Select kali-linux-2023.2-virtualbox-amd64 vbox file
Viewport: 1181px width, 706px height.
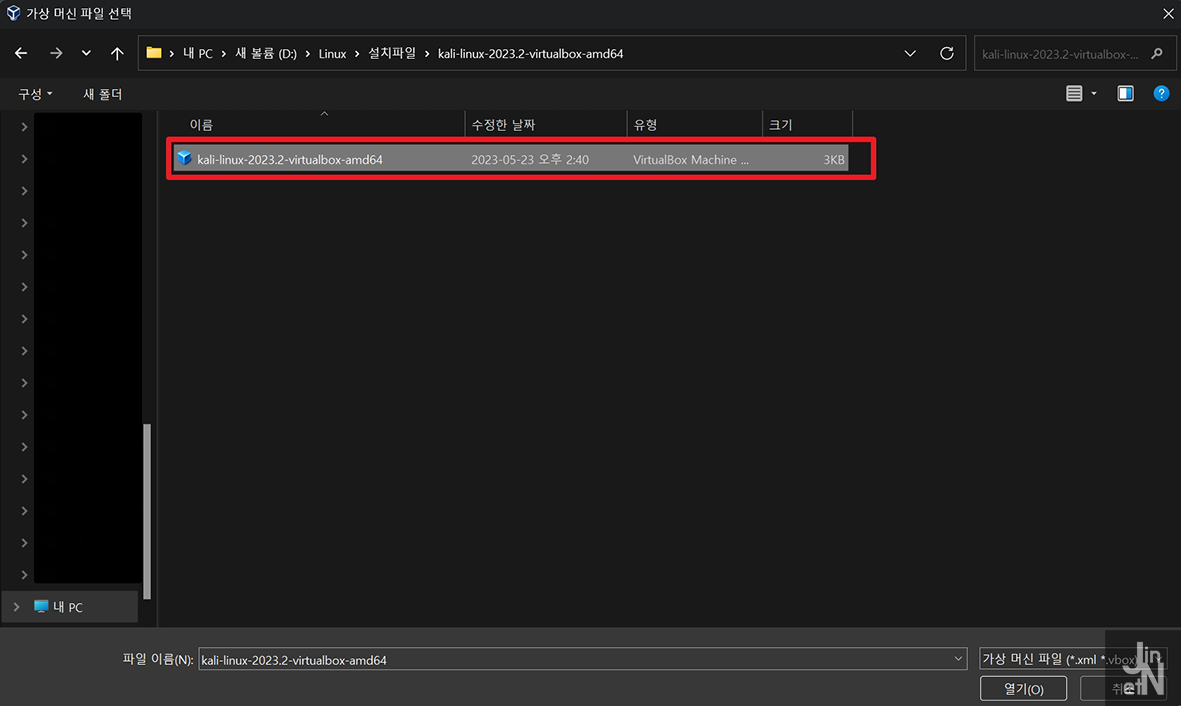[x=511, y=159]
